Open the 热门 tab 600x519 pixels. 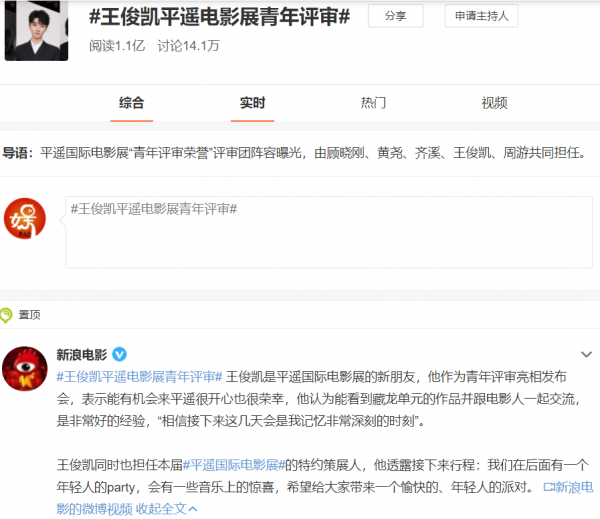(x=373, y=103)
